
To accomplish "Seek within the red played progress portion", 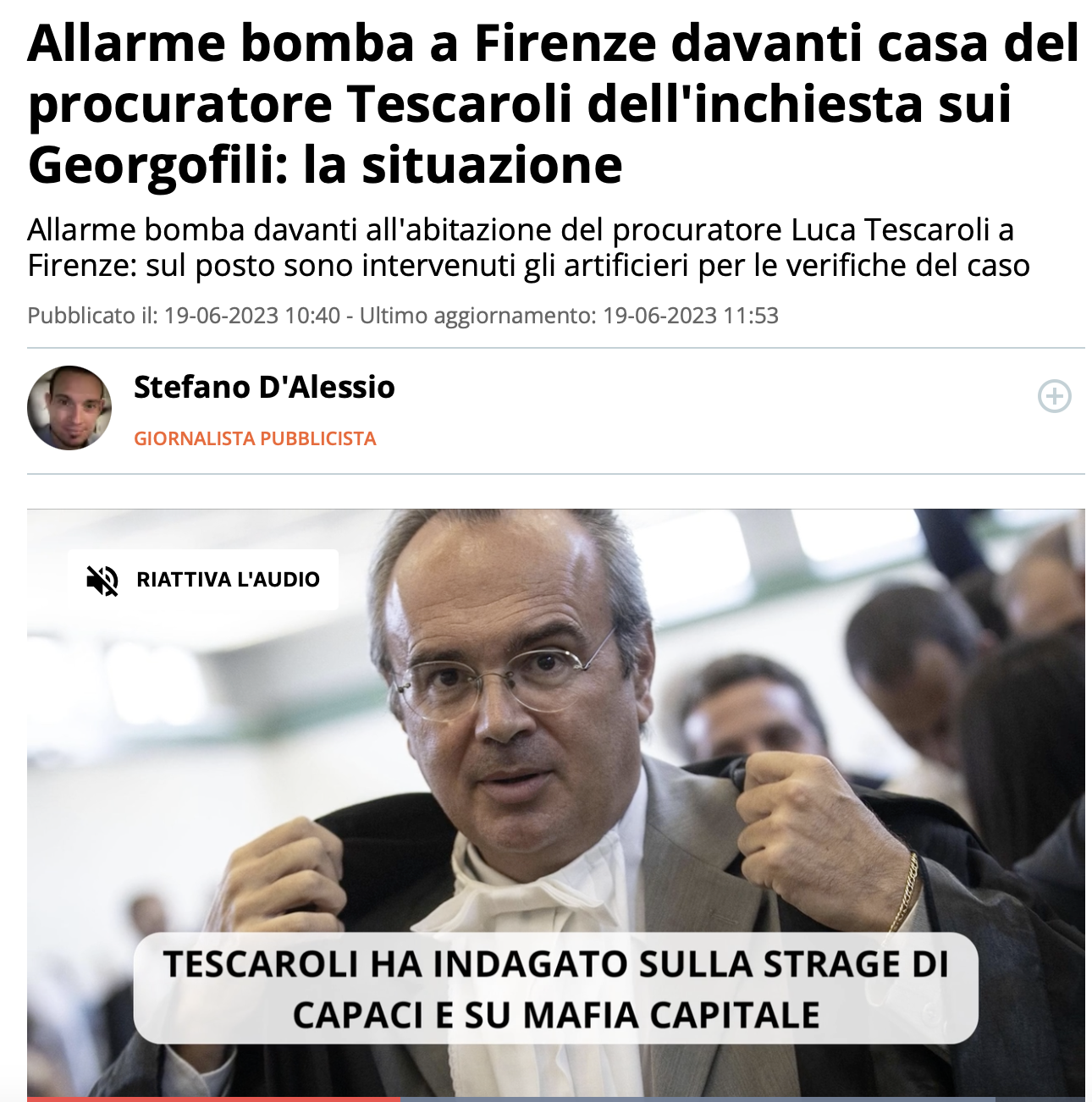I will (x=214, y=1099).
